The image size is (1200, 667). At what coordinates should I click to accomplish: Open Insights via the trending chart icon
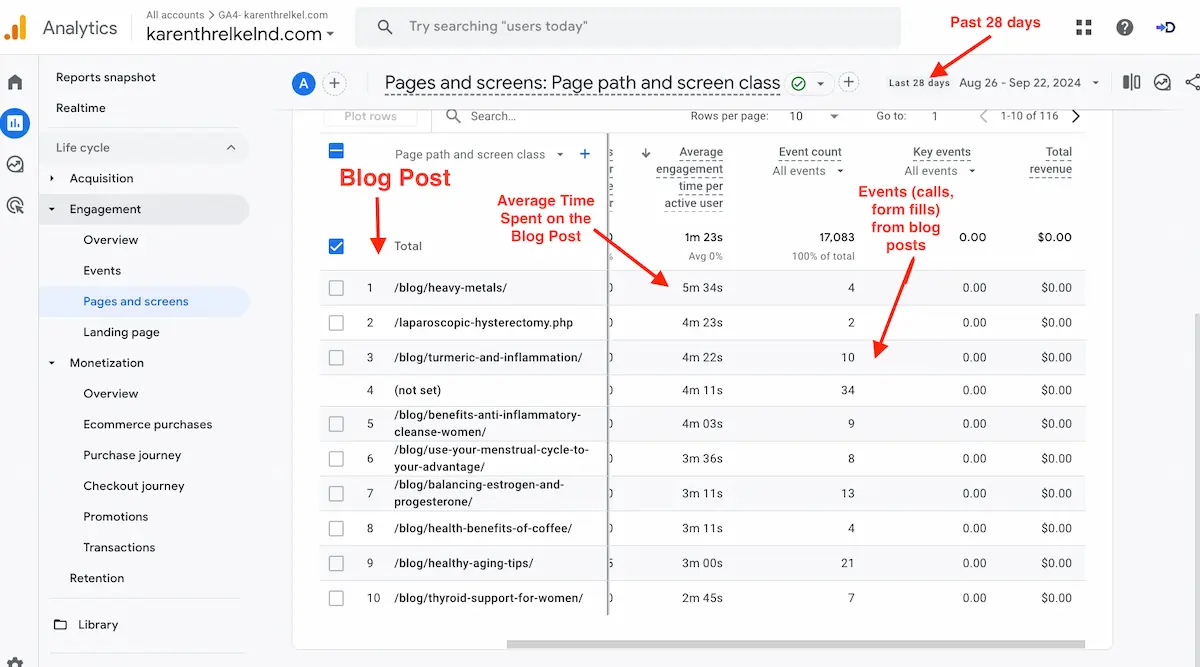1162,83
